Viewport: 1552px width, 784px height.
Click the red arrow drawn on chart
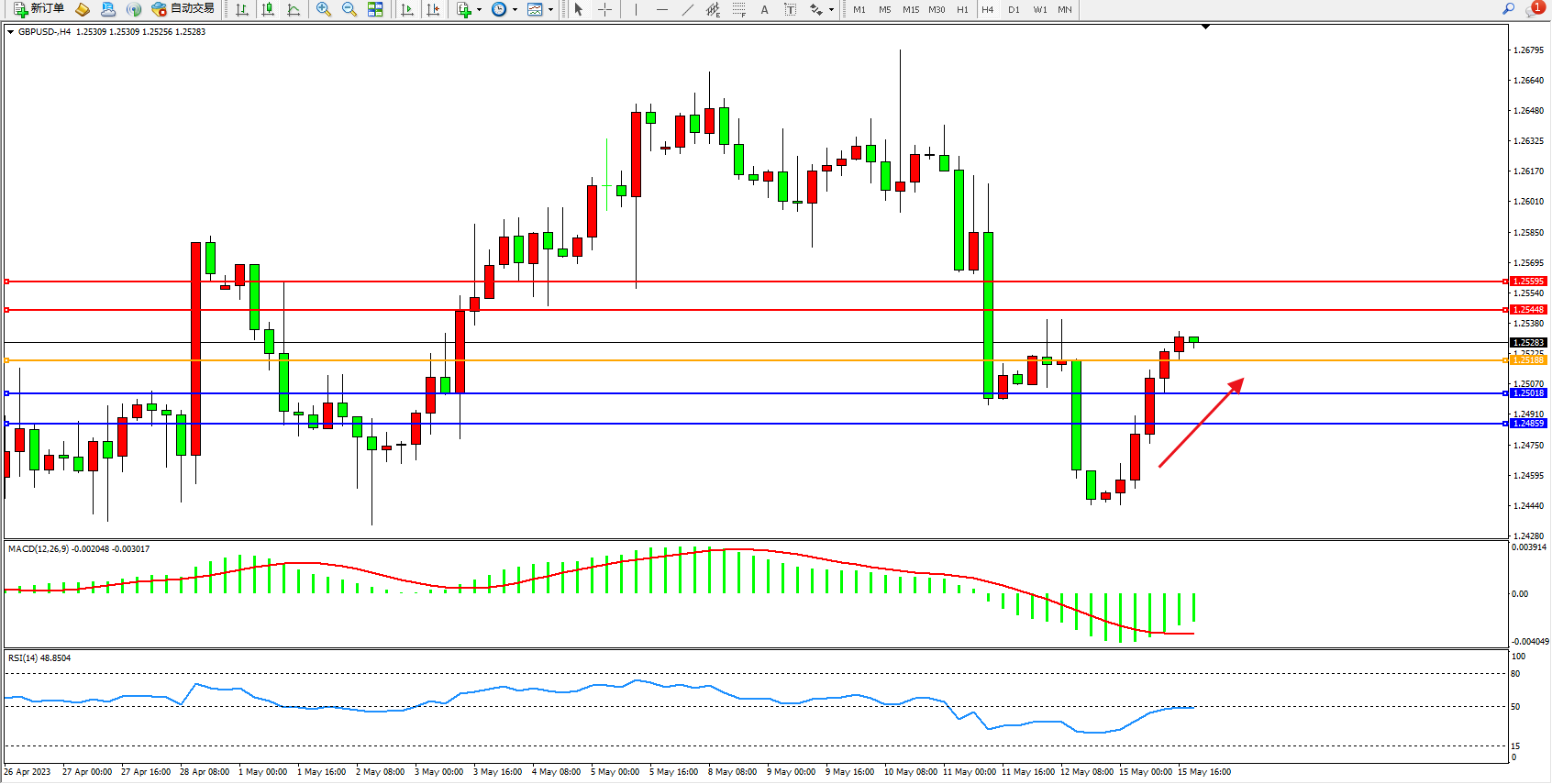pos(1201,424)
